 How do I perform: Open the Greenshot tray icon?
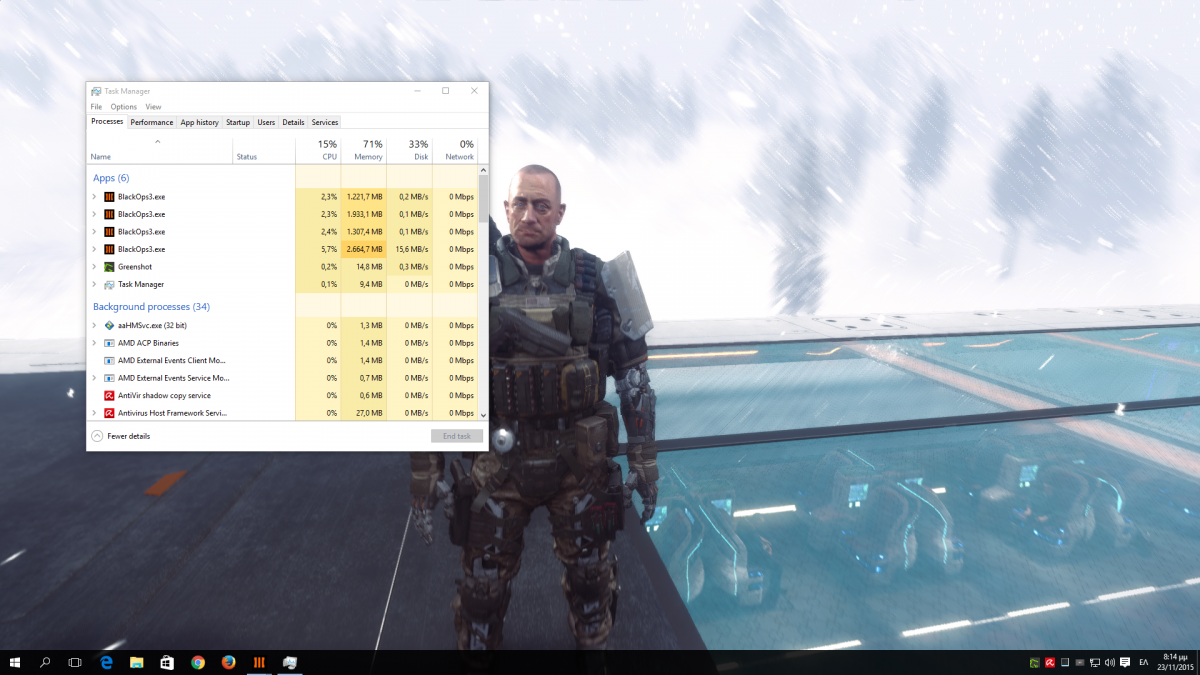click(1035, 662)
